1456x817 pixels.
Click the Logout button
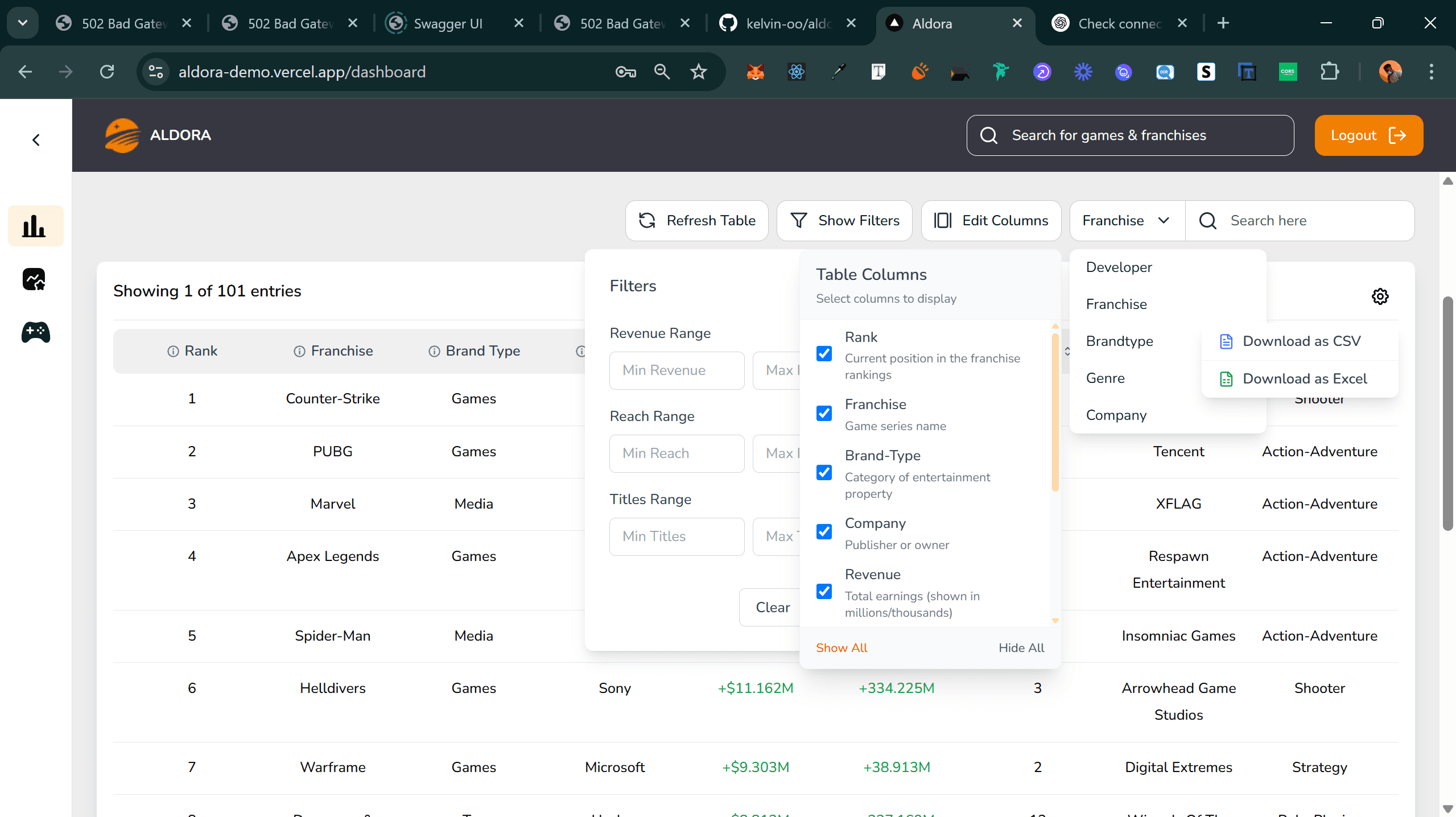pyautogui.click(x=1368, y=135)
